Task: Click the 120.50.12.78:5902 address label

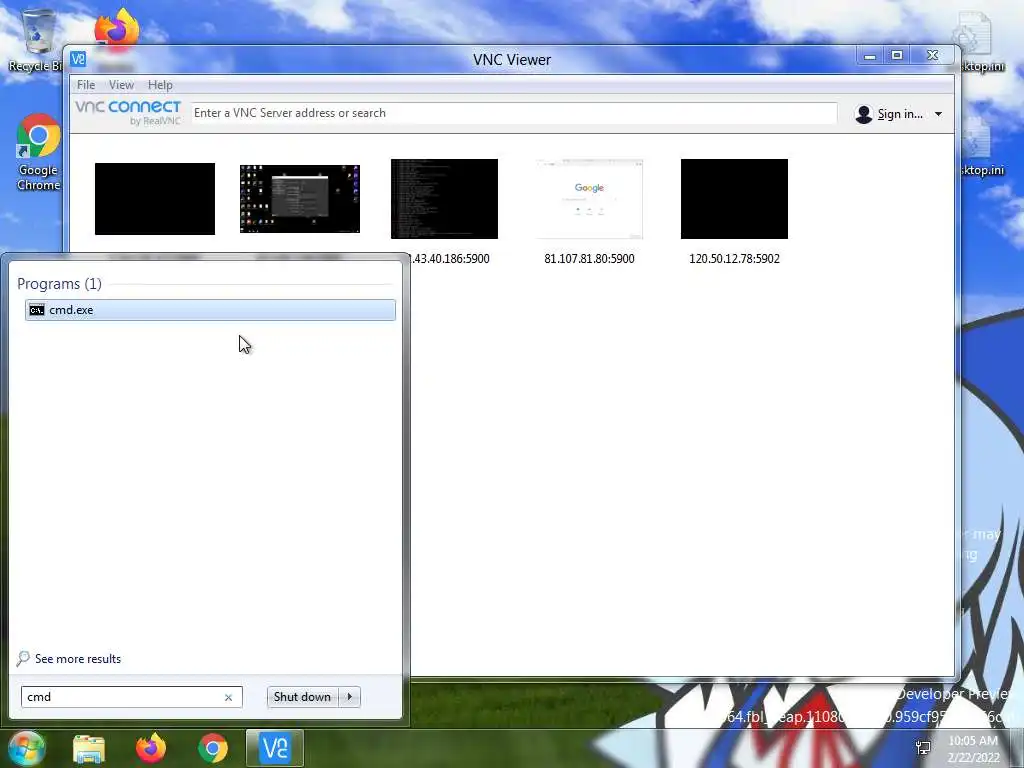Action: click(x=734, y=259)
